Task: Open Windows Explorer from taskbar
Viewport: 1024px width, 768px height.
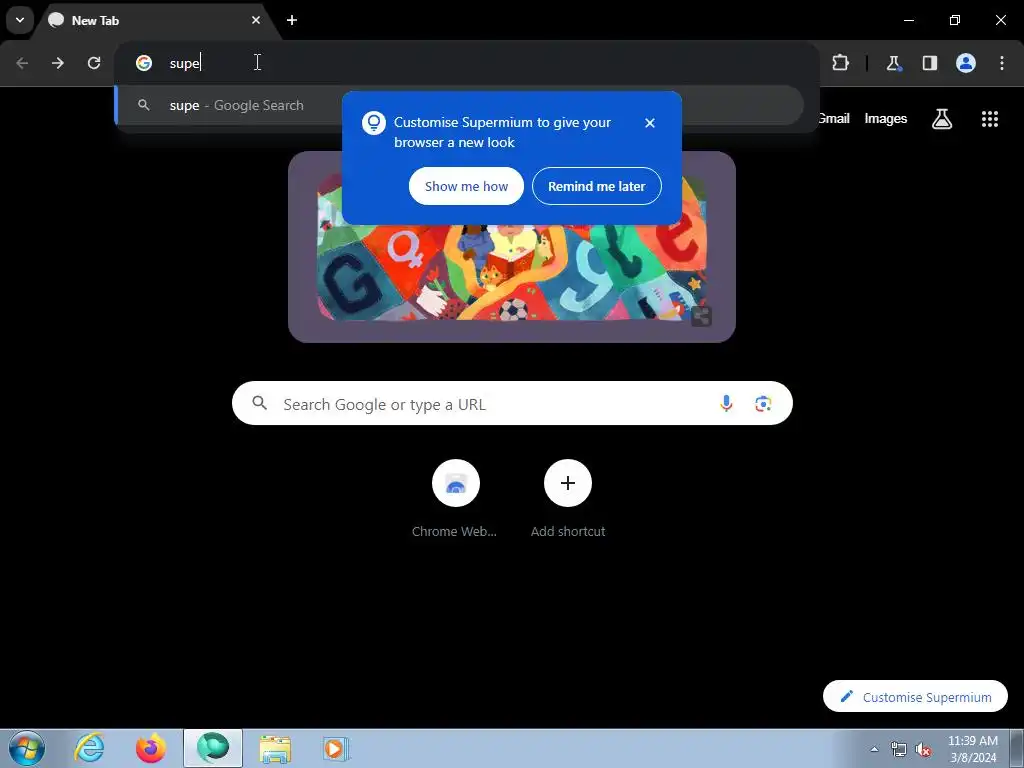Action: [275, 748]
